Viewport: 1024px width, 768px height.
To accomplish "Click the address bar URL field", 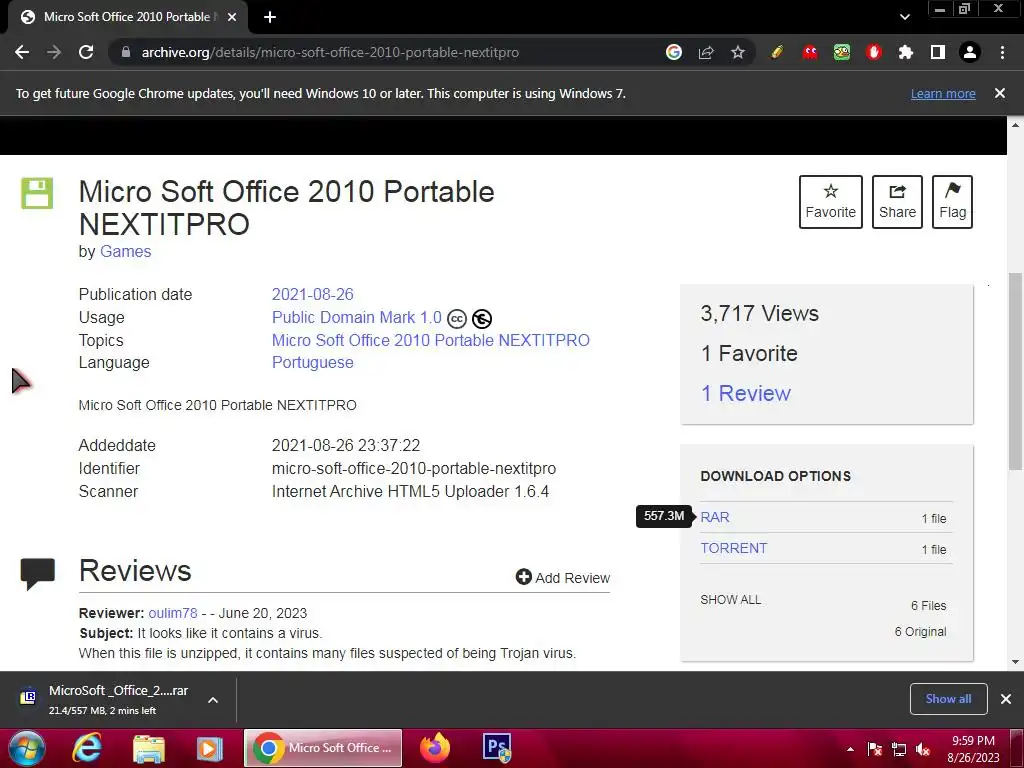I will 330,52.
